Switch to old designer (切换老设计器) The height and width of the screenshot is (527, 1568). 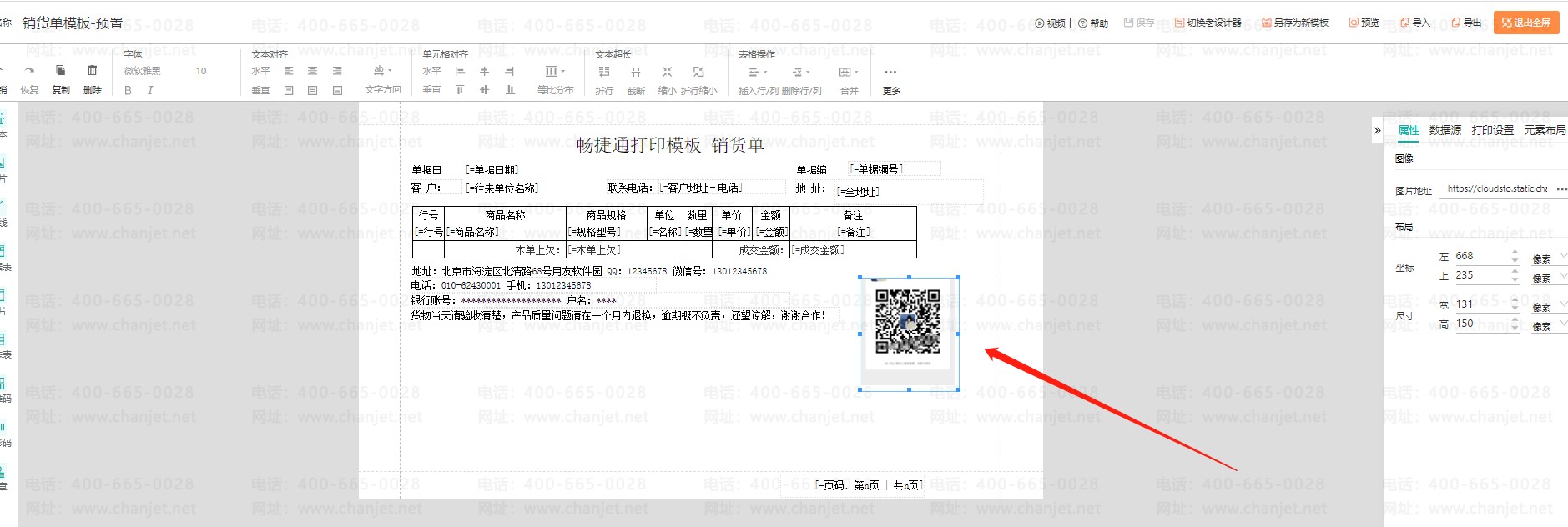pos(1208,23)
